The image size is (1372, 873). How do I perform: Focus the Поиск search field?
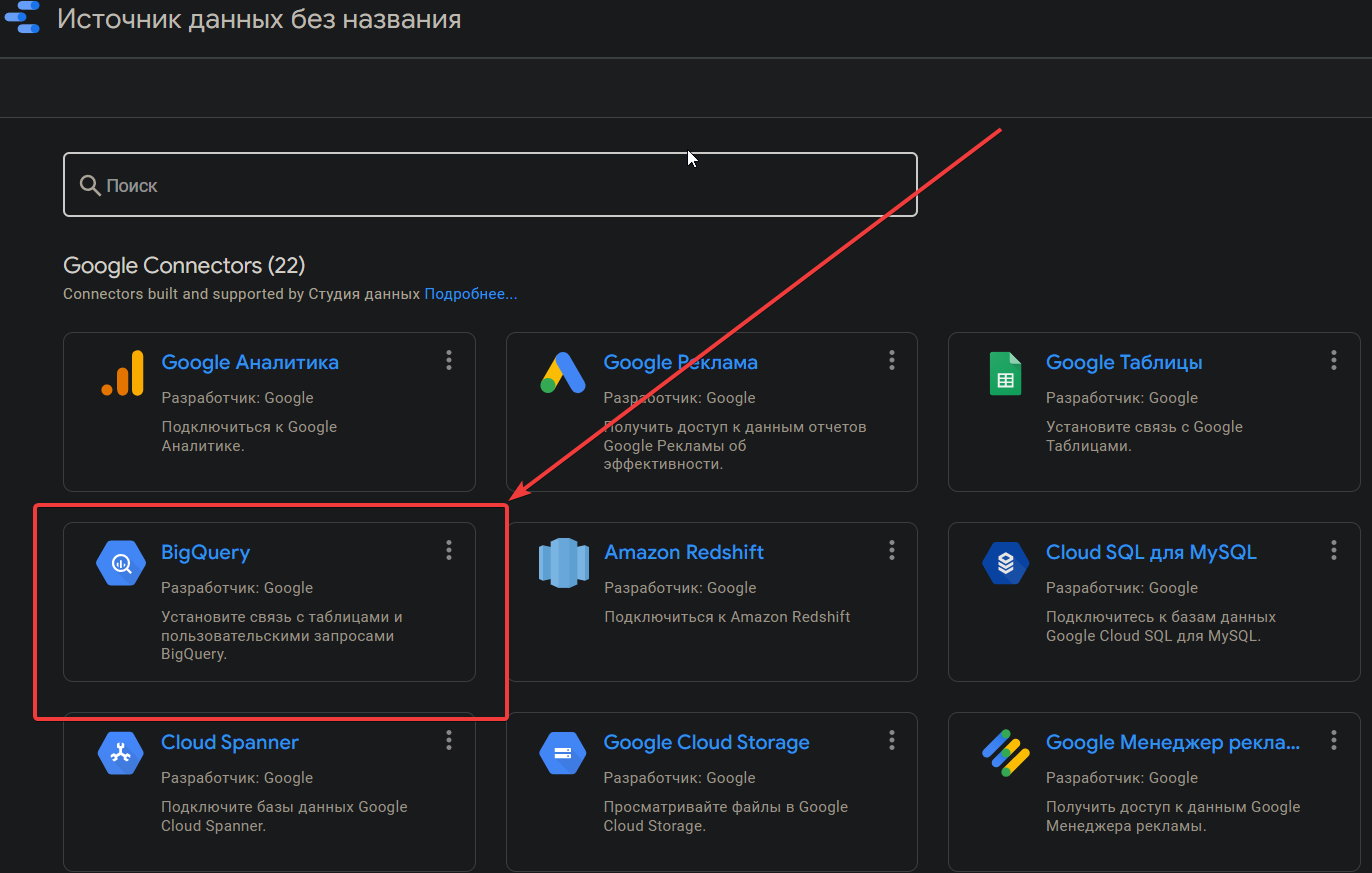pyautogui.click(x=490, y=185)
